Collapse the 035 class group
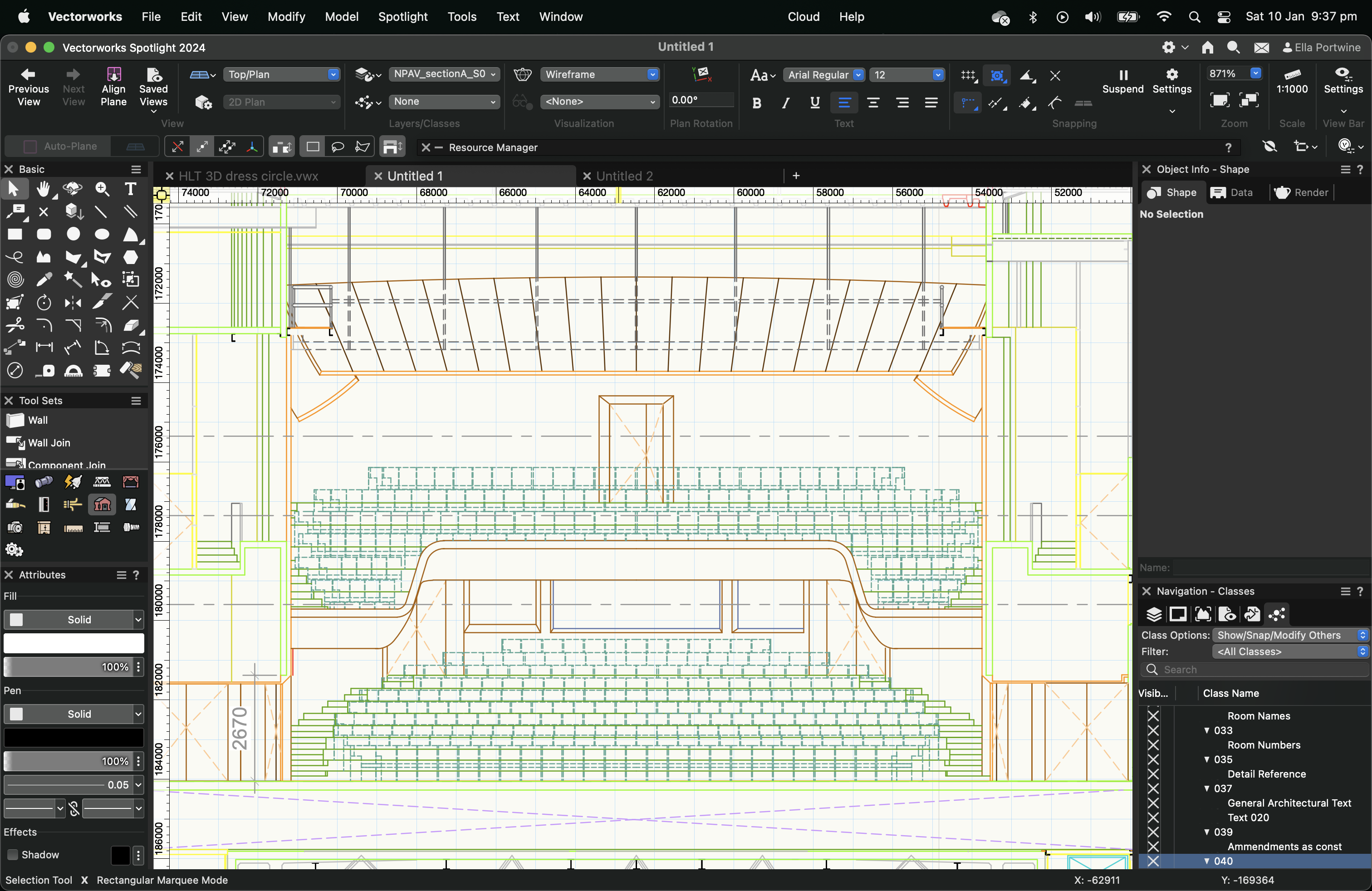The height and width of the screenshot is (891, 1372). click(x=1206, y=759)
